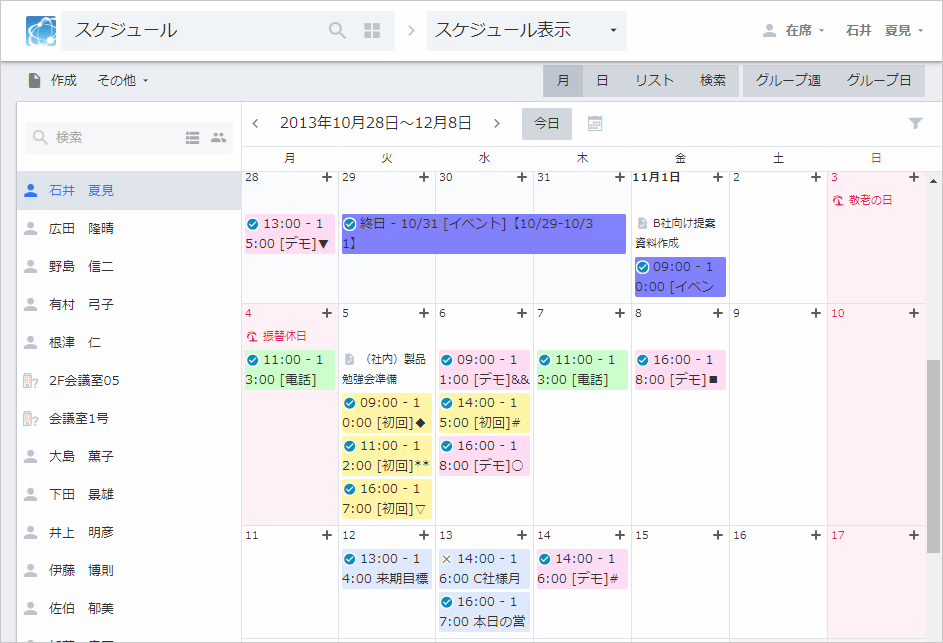Toggle check on 16:00 デモ event Nov 8
This screenshot has width=943, height=643.
[x=645, y=360]
